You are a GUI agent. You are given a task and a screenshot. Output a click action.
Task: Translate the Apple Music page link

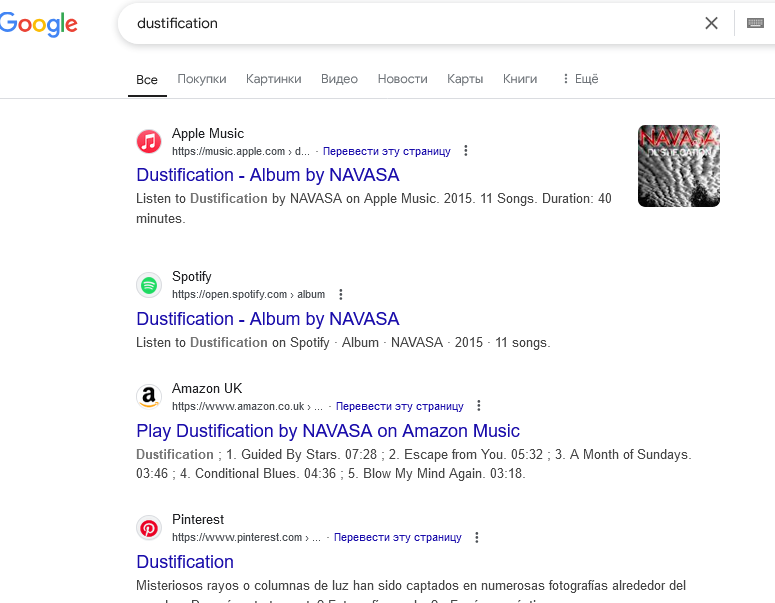(x=387, y=151)
